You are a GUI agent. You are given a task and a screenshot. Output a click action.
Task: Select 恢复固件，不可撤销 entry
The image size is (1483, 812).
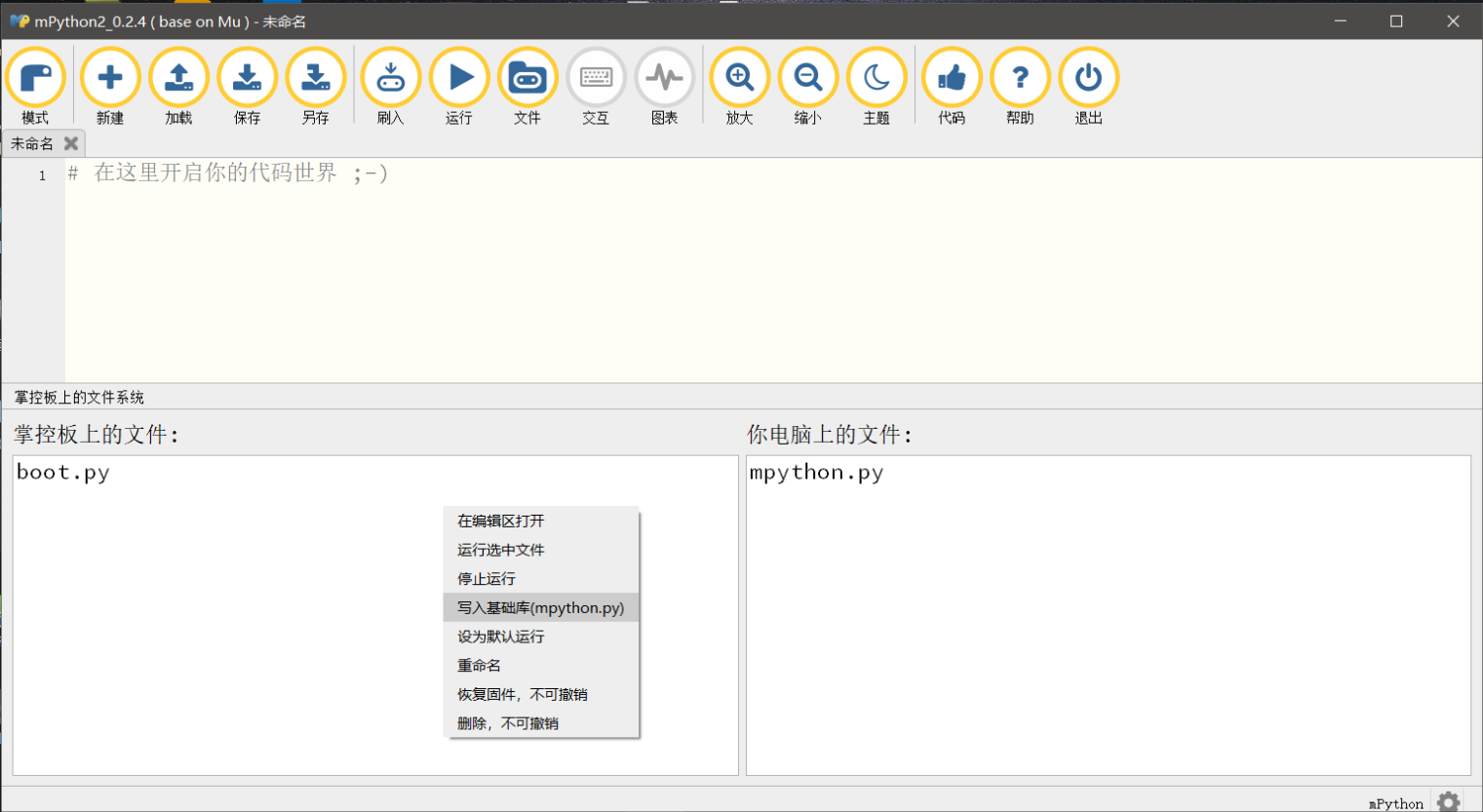541,694
